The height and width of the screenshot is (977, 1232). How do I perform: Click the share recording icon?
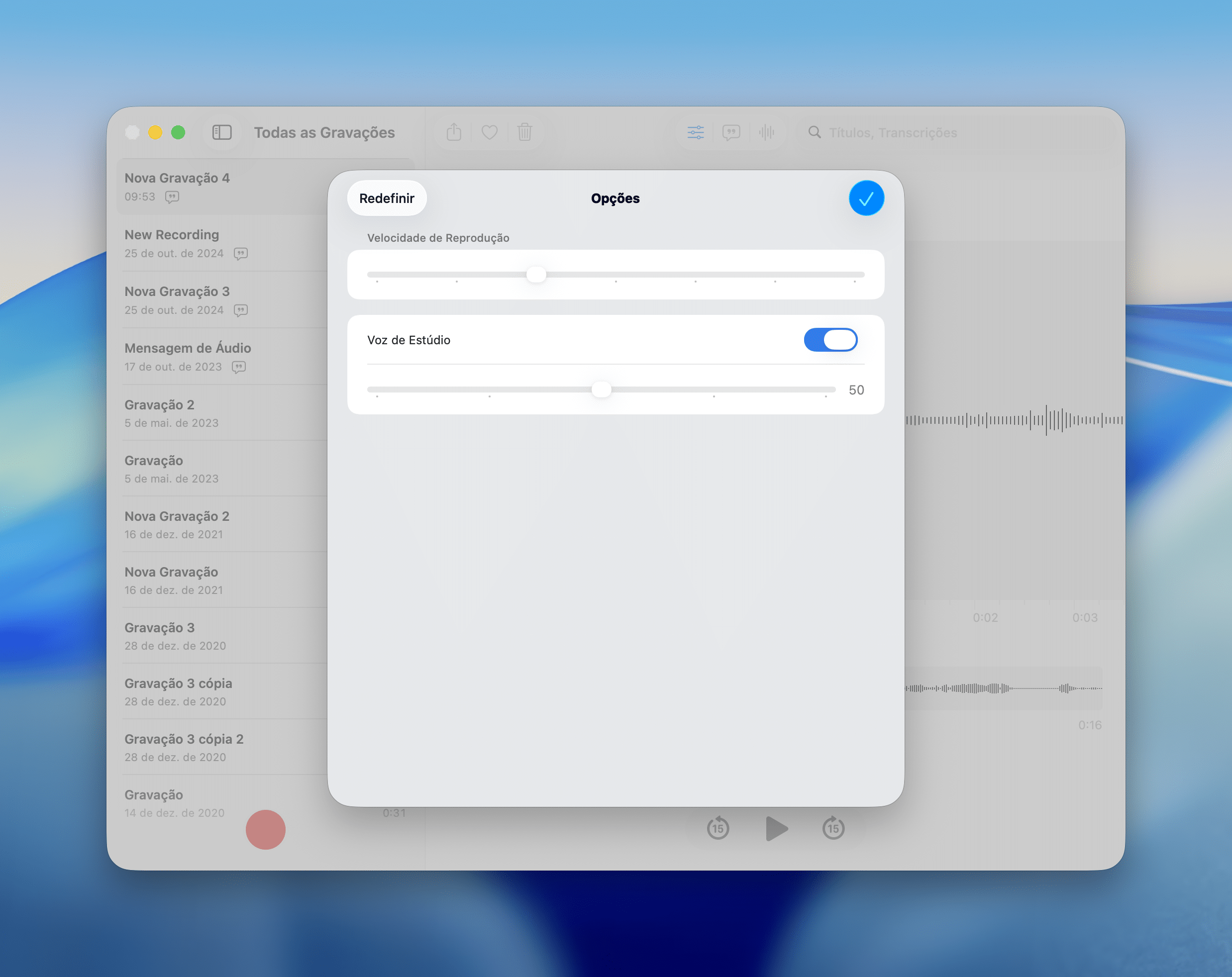coord(454,132)
